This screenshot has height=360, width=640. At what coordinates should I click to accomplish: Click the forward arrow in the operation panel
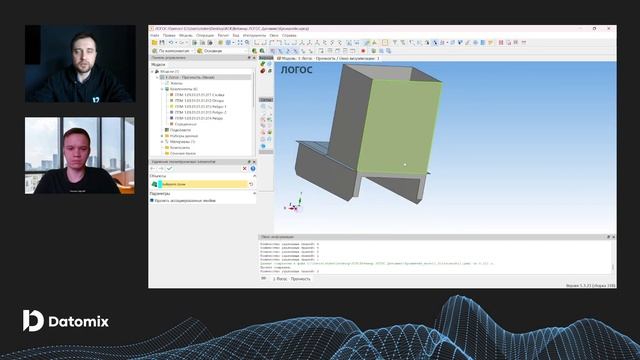point(161,169)
